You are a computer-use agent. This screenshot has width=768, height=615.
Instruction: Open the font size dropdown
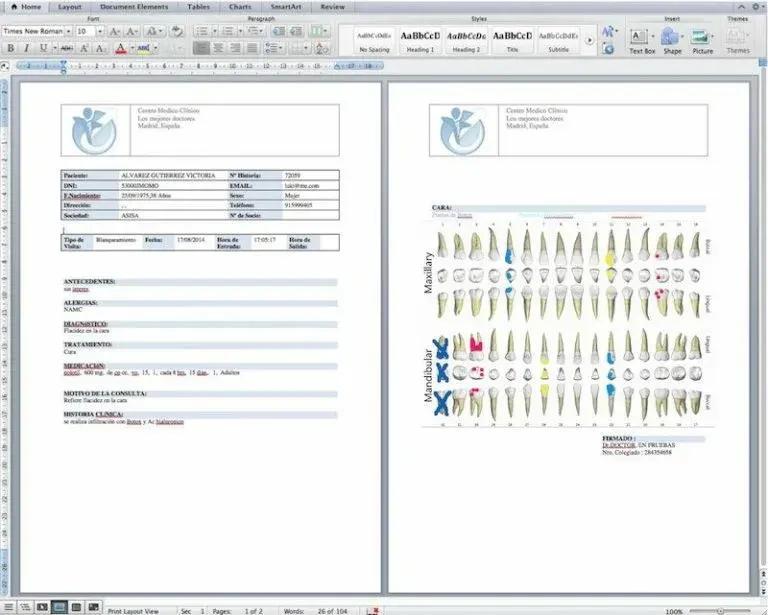coord(100,31)
